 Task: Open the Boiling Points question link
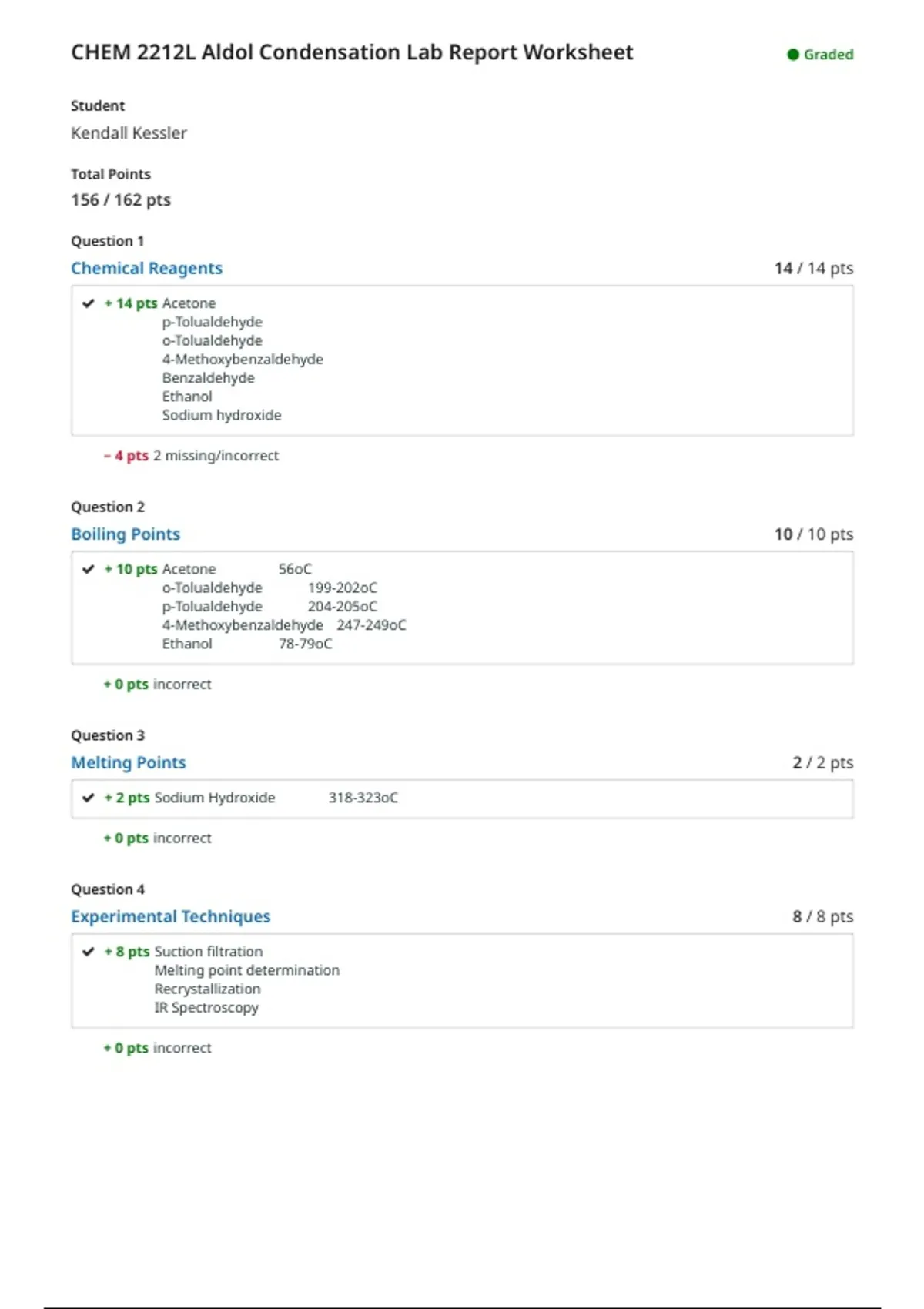[126, 534]
